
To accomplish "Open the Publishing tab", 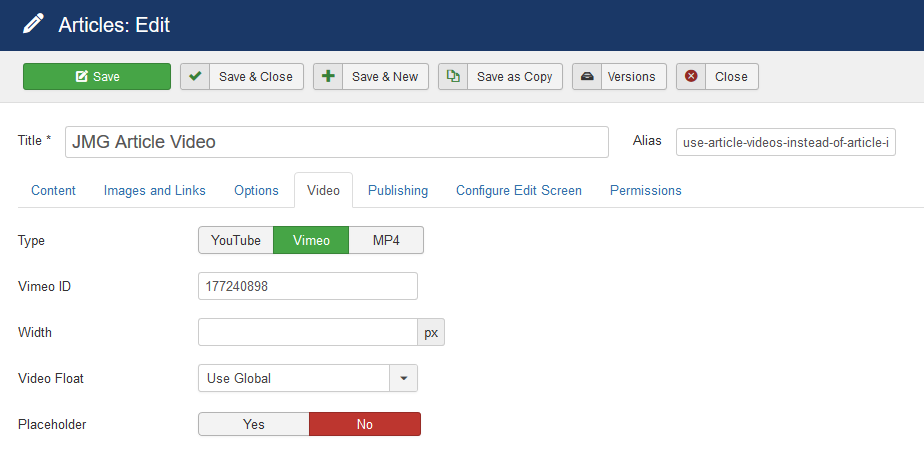I will click(398, 190).
